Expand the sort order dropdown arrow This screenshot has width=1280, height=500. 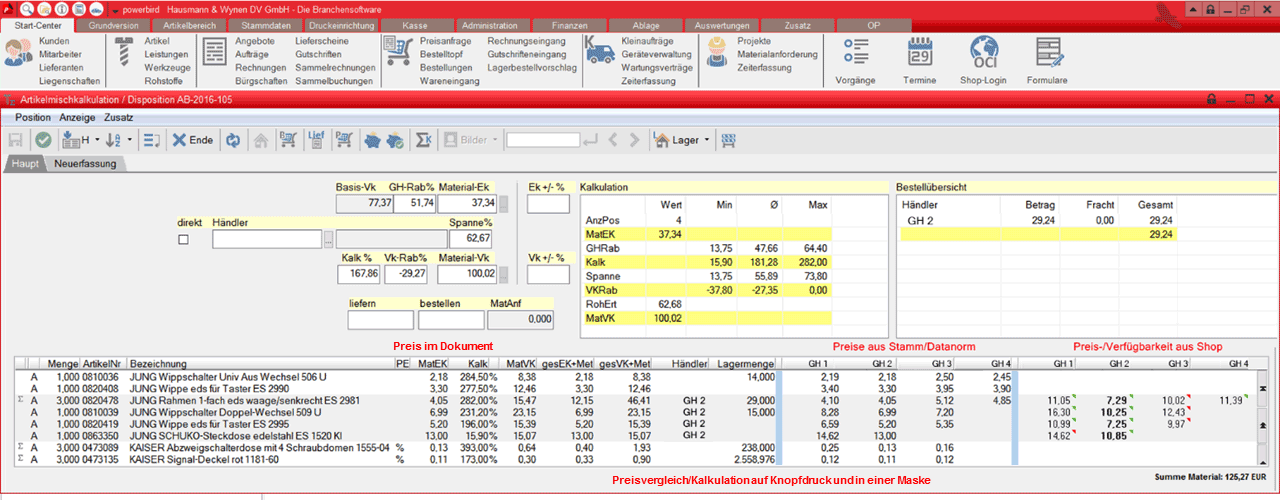coord(131,140)
